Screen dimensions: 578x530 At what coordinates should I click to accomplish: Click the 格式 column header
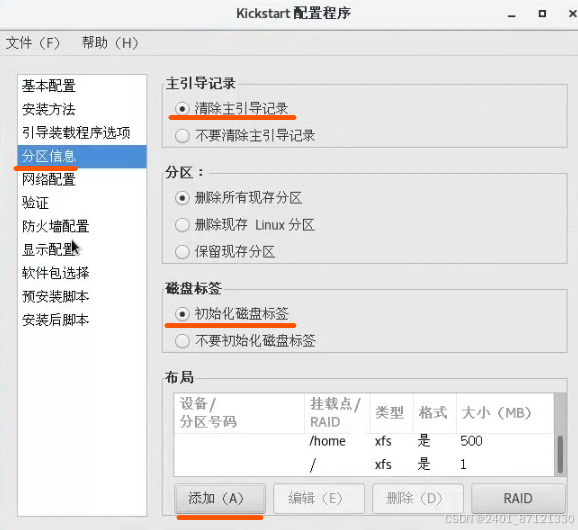click(x=435, y=413)
